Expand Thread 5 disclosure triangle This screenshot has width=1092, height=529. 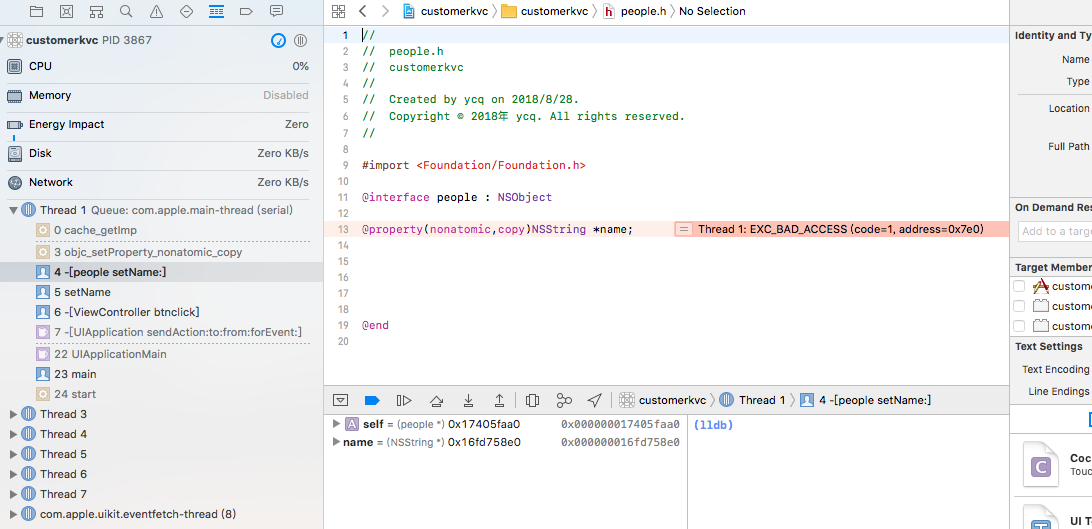(x=13, y=455)
